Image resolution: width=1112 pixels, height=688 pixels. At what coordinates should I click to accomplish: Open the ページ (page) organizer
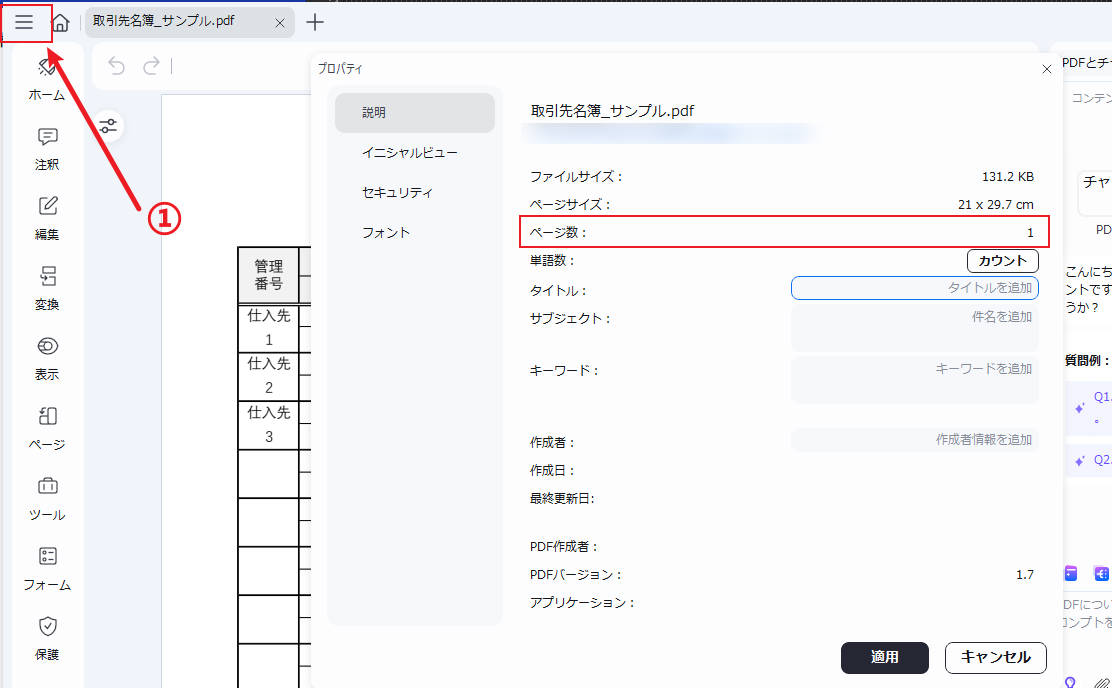[x=46, y=428]
